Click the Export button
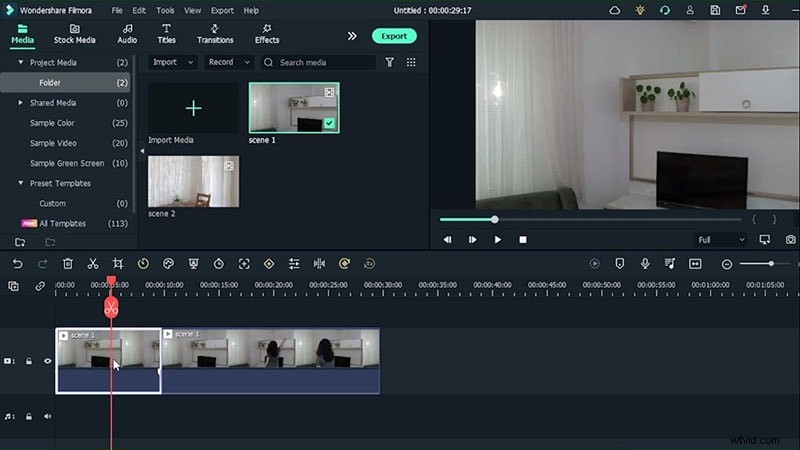 tap(394, 36)
